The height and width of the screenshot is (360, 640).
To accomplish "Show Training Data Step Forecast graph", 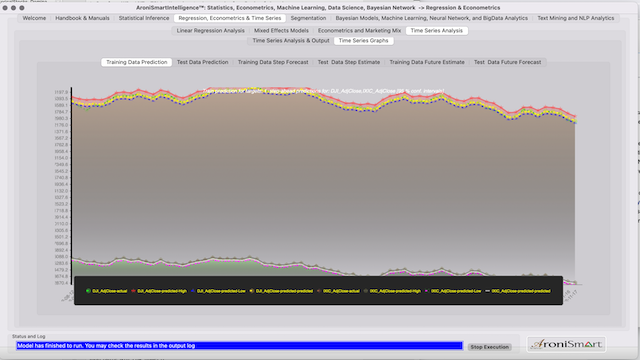I will point(273,62).
